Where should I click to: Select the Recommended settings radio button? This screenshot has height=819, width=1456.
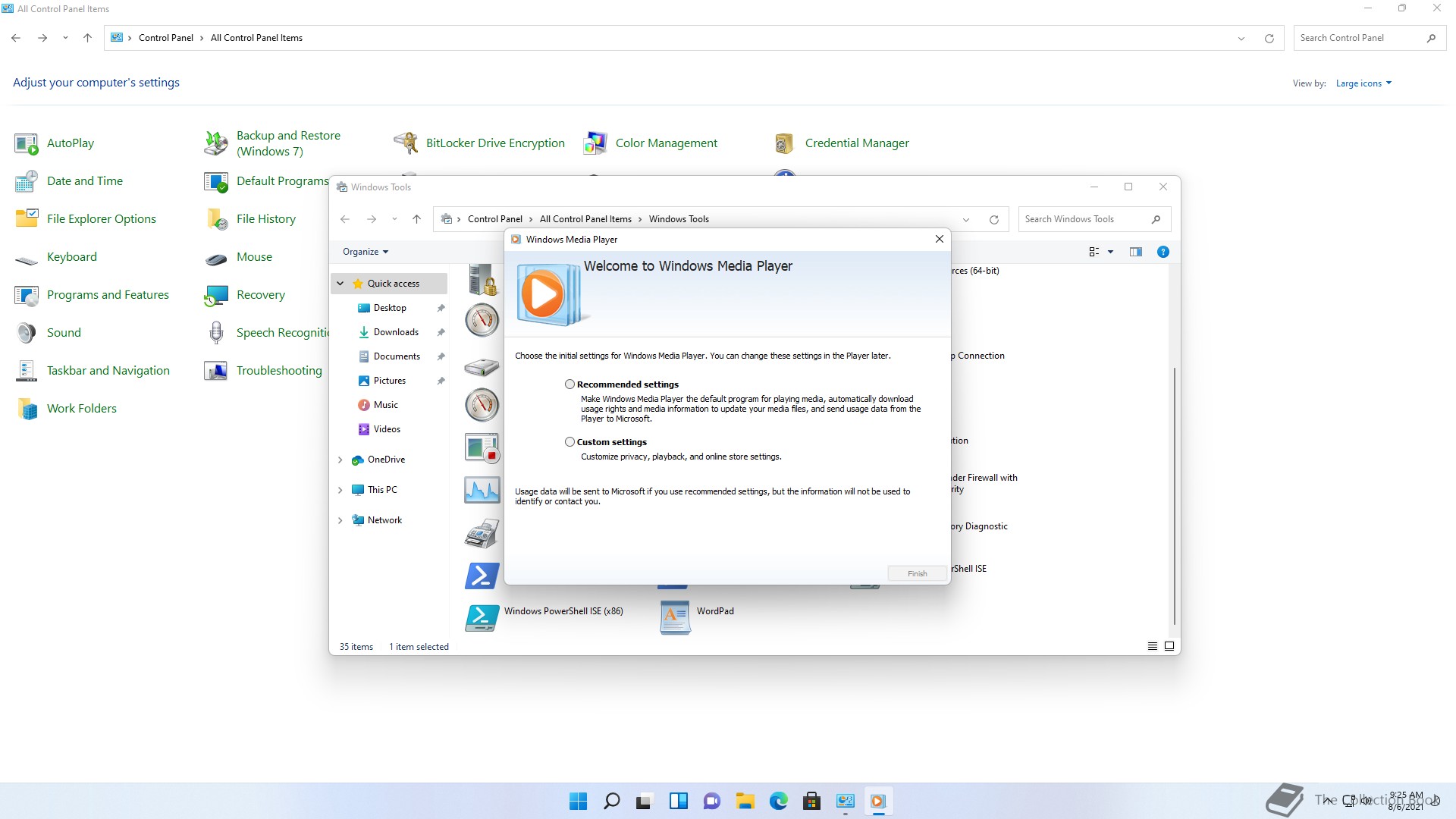tap(570, 384)
